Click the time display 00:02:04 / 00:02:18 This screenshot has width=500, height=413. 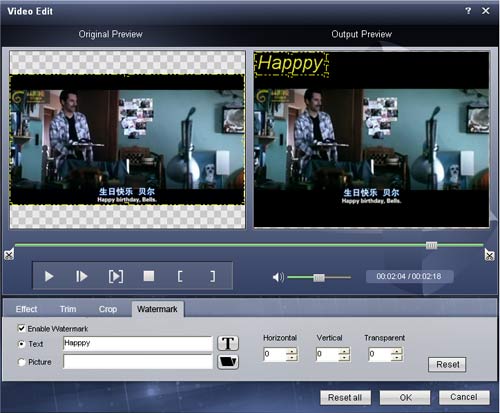pos(409,276)
